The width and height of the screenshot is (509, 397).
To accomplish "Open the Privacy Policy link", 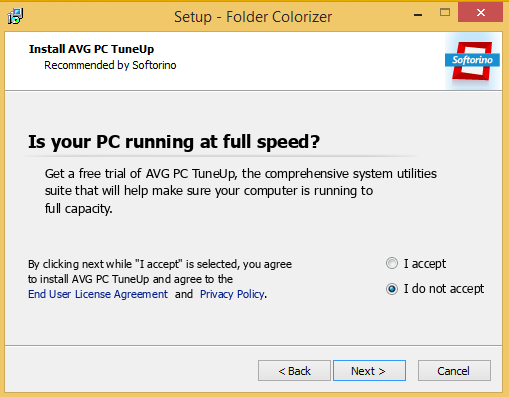I will coord(232,294).
